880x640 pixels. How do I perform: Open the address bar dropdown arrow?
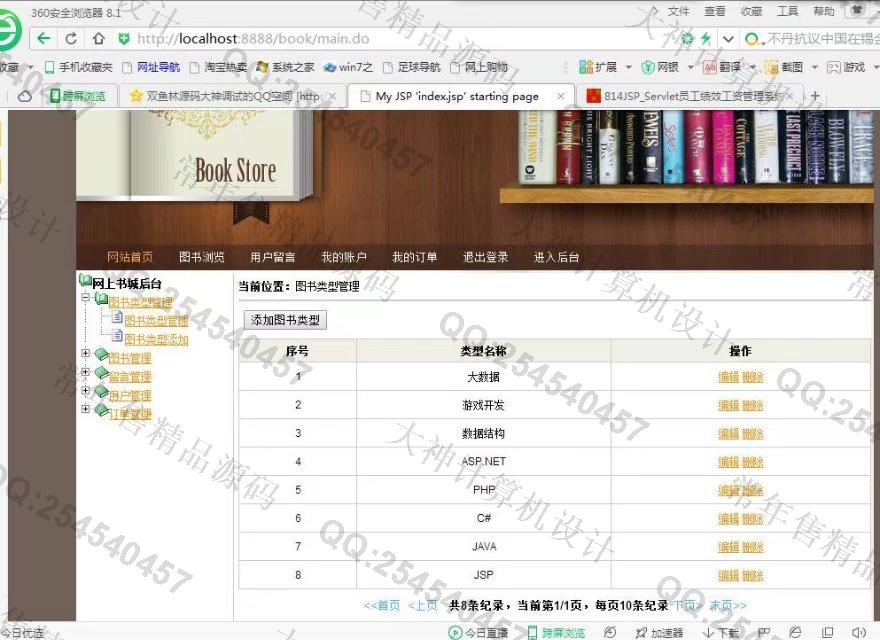(728, 39)
